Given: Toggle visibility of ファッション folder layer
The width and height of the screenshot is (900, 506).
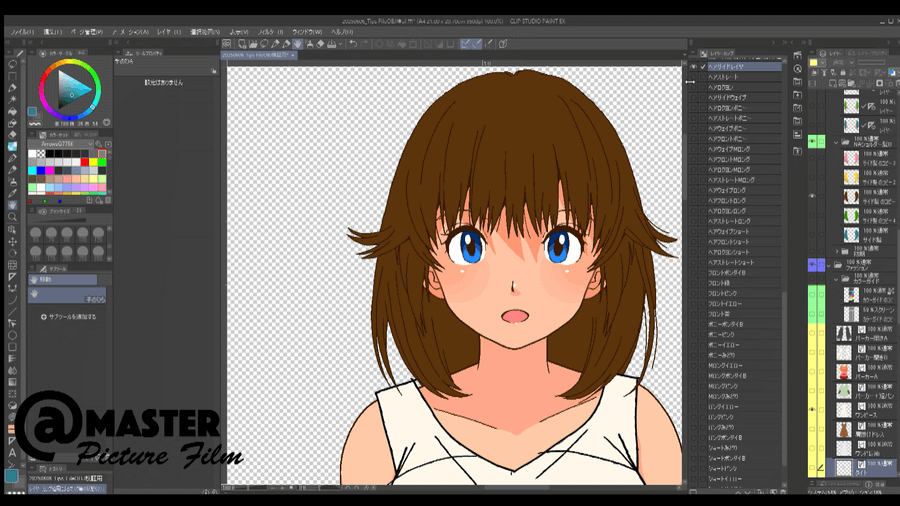Looking at the screenshot, I should [812, 265].
